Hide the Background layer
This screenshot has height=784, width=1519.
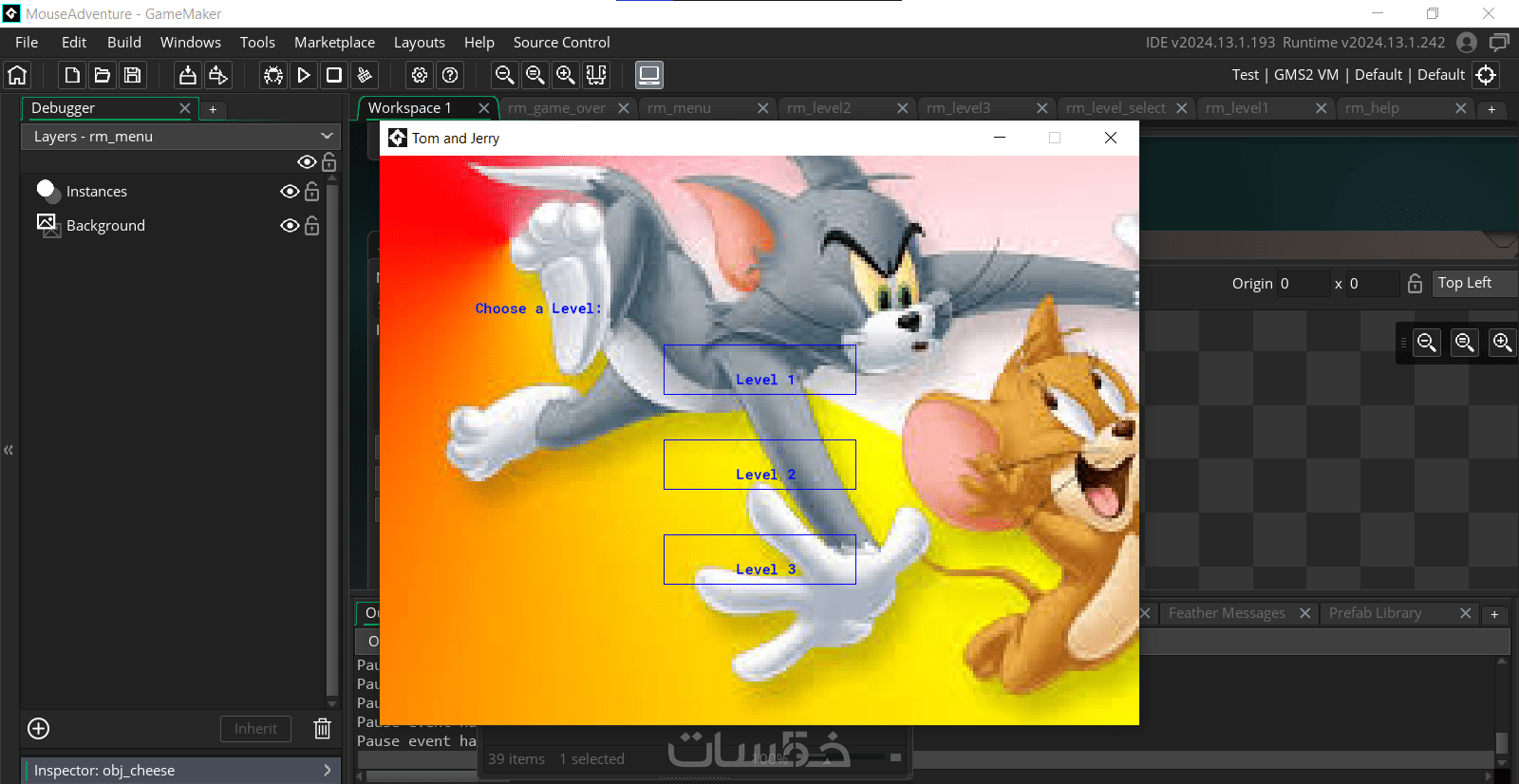pos(290,226)
